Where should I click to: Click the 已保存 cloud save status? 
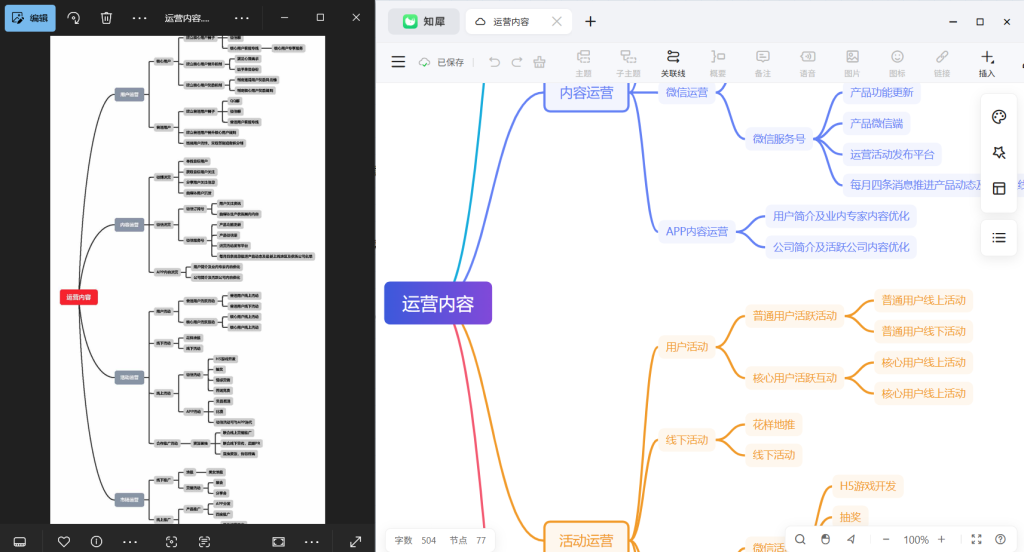pyautogui.click(x=441, y=62)
